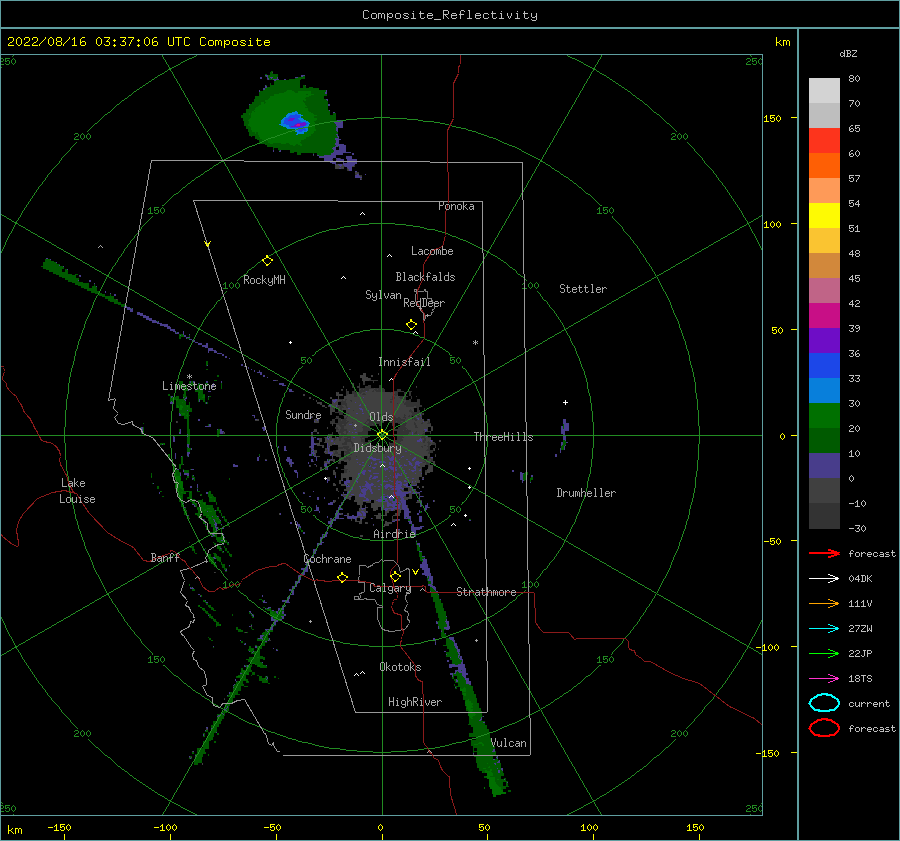
Task: Click the Lacombe city label
Action: tap(432, 251)
